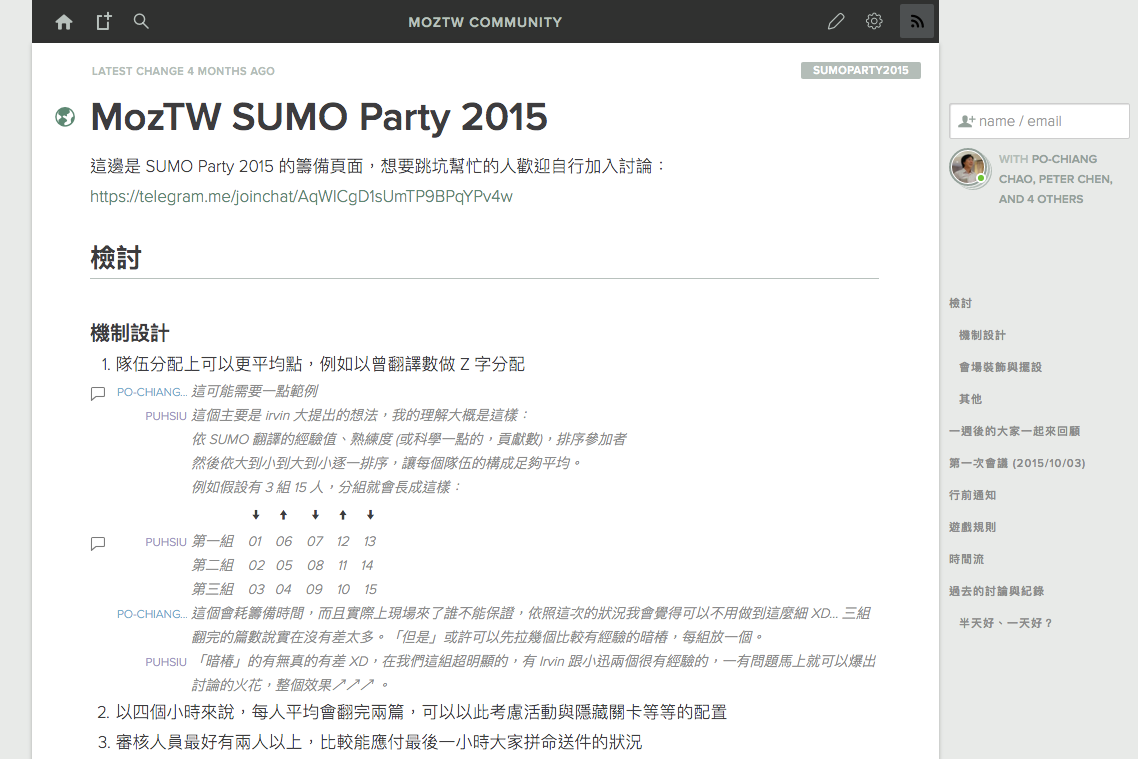Click the 機制設計 subheading in the document

pyautogui.click(x=130, y=334)
